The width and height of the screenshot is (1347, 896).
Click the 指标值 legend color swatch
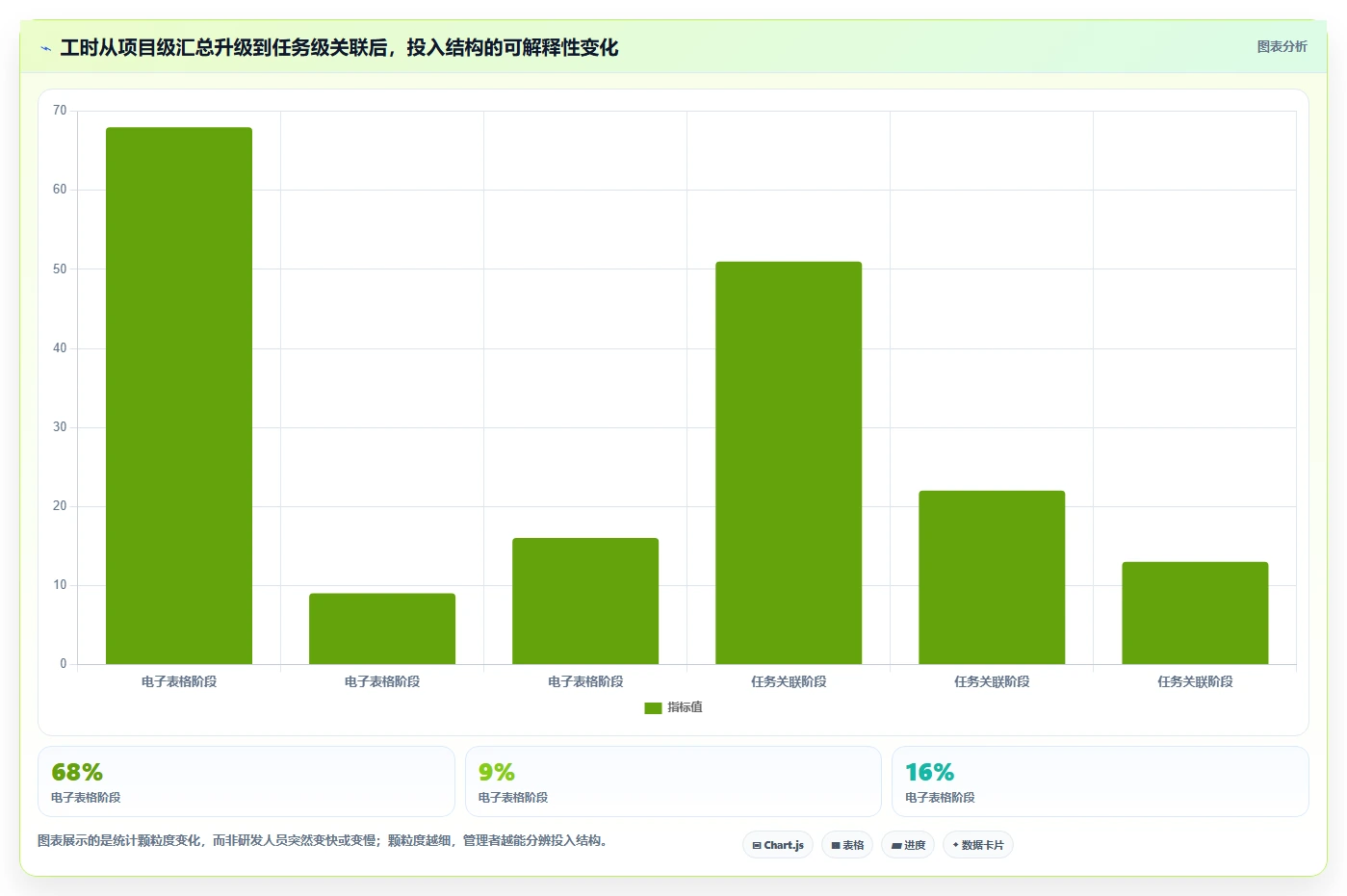(653, 707)
